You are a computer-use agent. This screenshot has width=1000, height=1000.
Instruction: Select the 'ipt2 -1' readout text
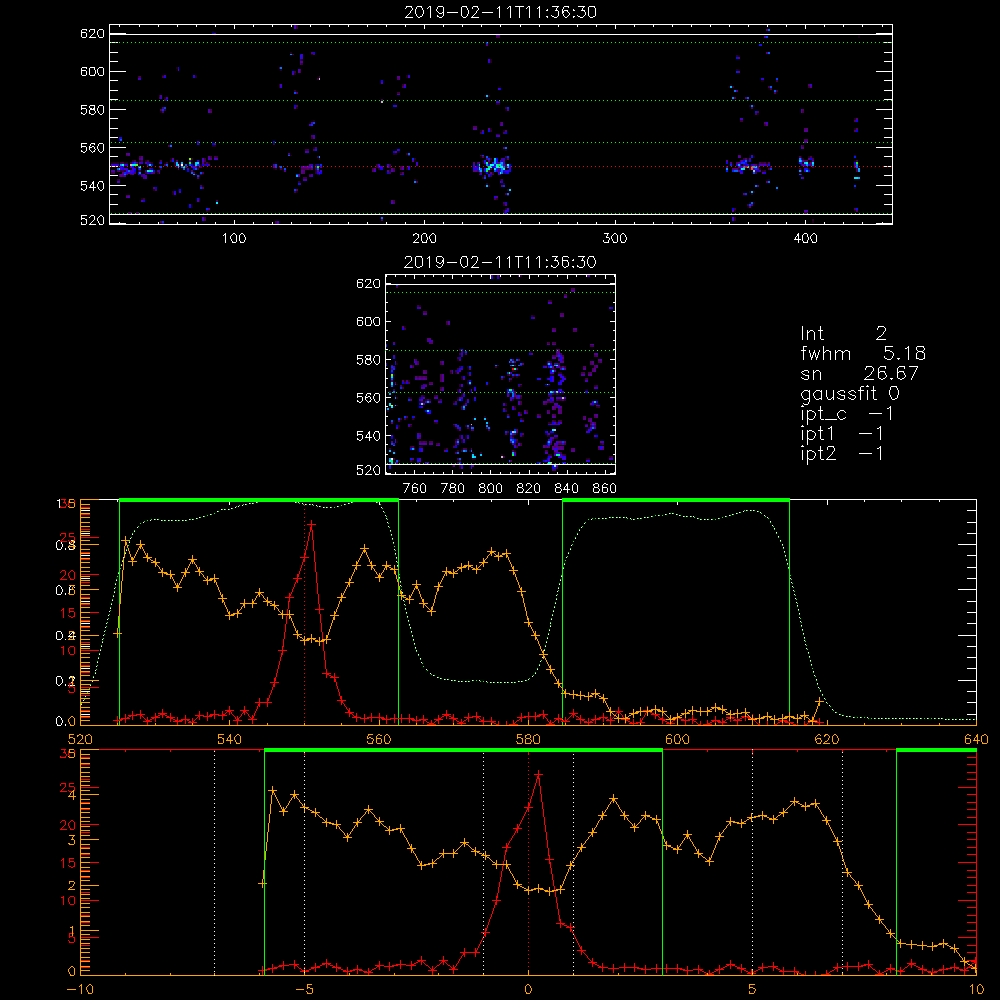[841, 454]
